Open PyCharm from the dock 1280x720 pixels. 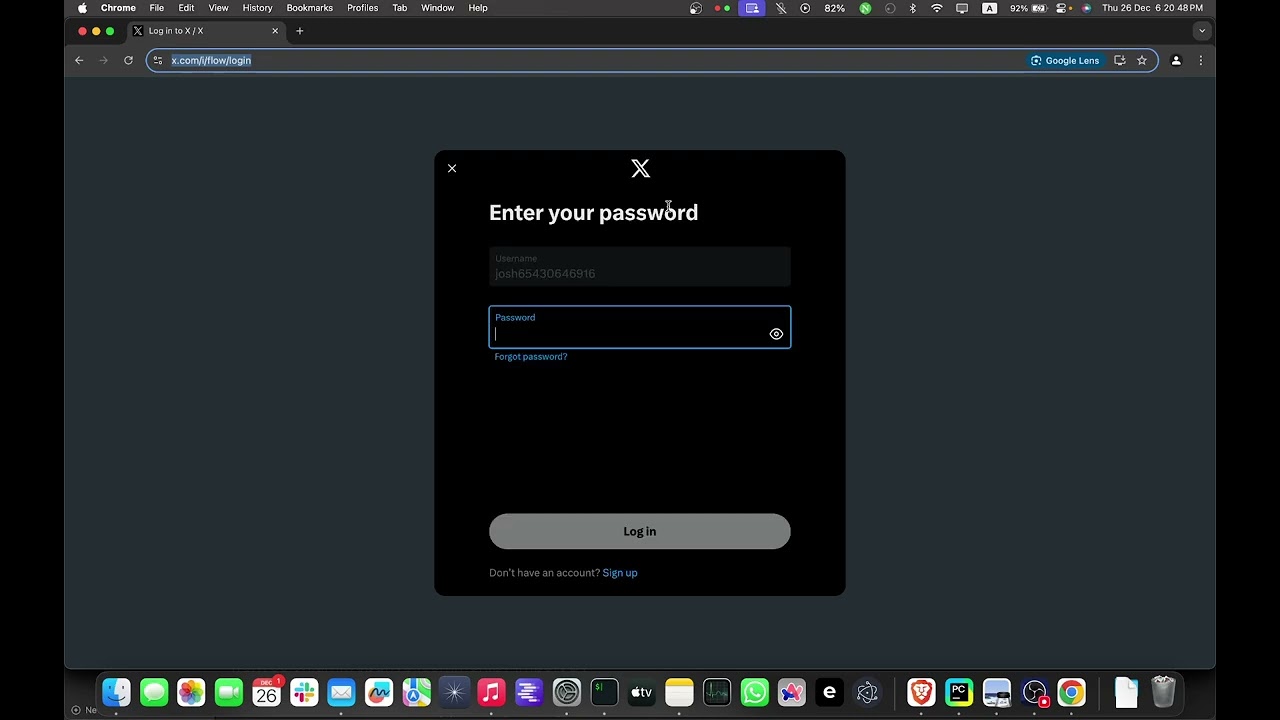tap(959, 692)
